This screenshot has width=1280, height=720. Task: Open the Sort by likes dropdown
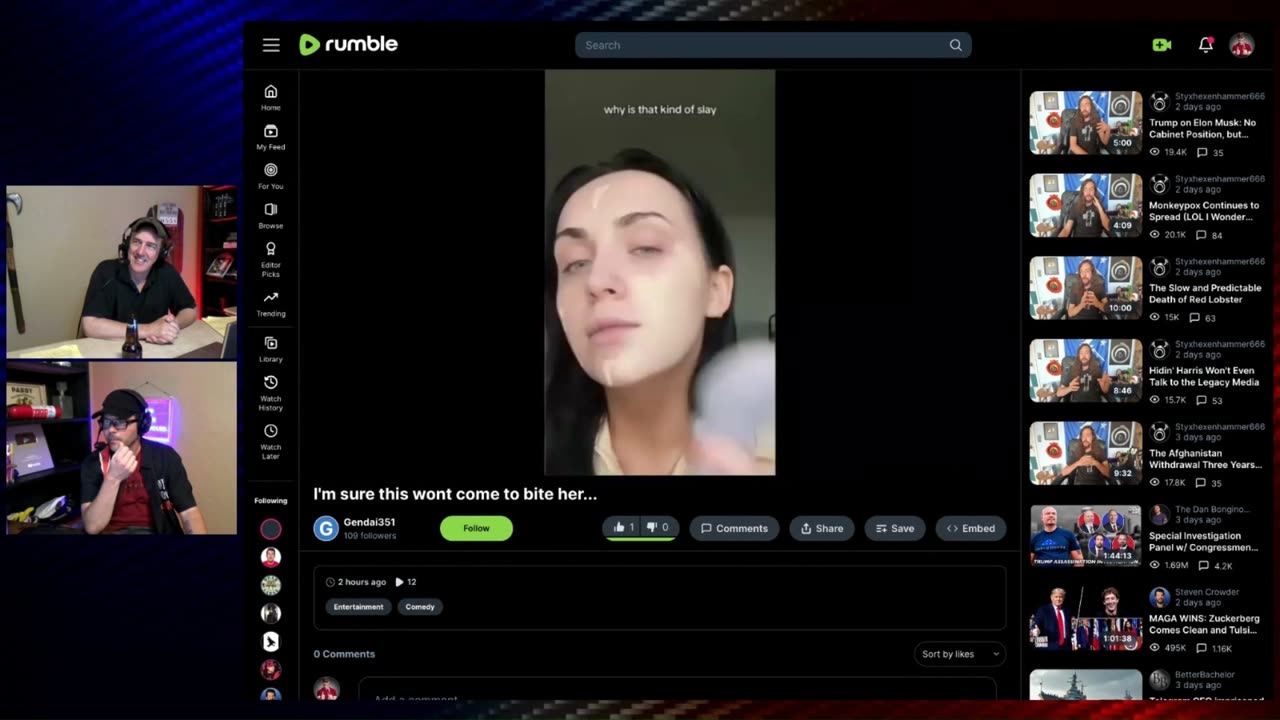click(960, 654)
